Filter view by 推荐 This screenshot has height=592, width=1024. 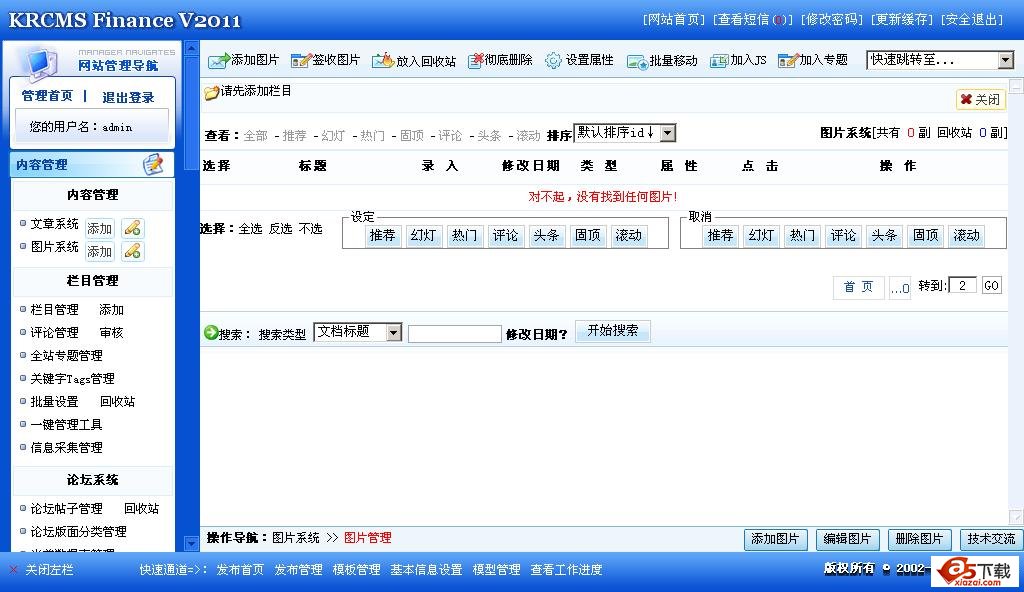point(294,136)
